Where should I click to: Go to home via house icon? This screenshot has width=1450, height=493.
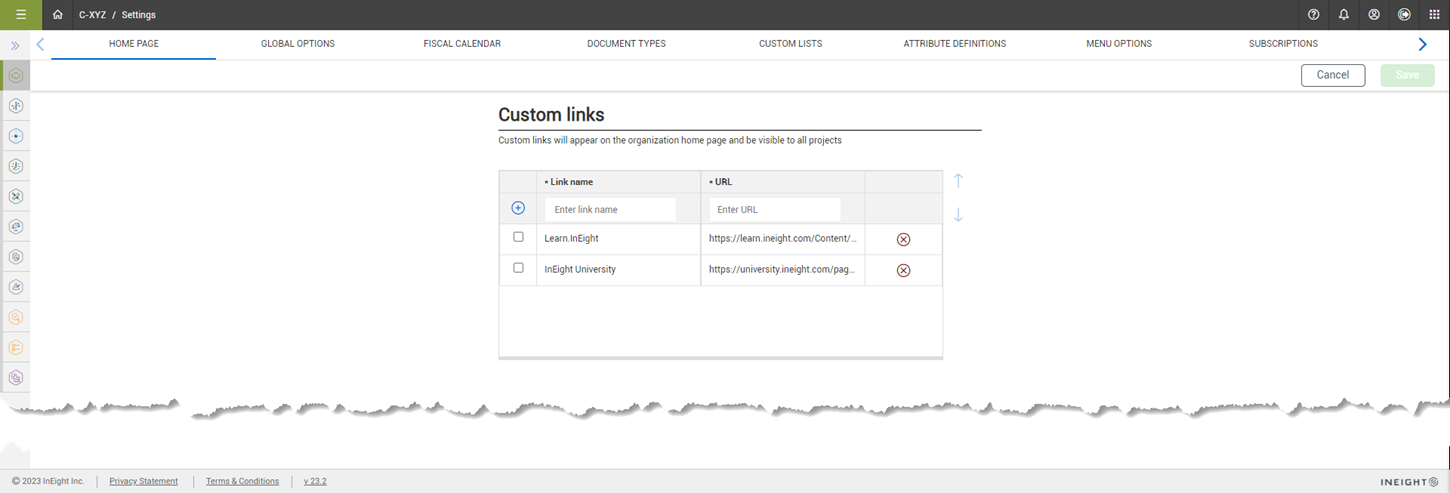pyautogui.click(x=58, y=15)
